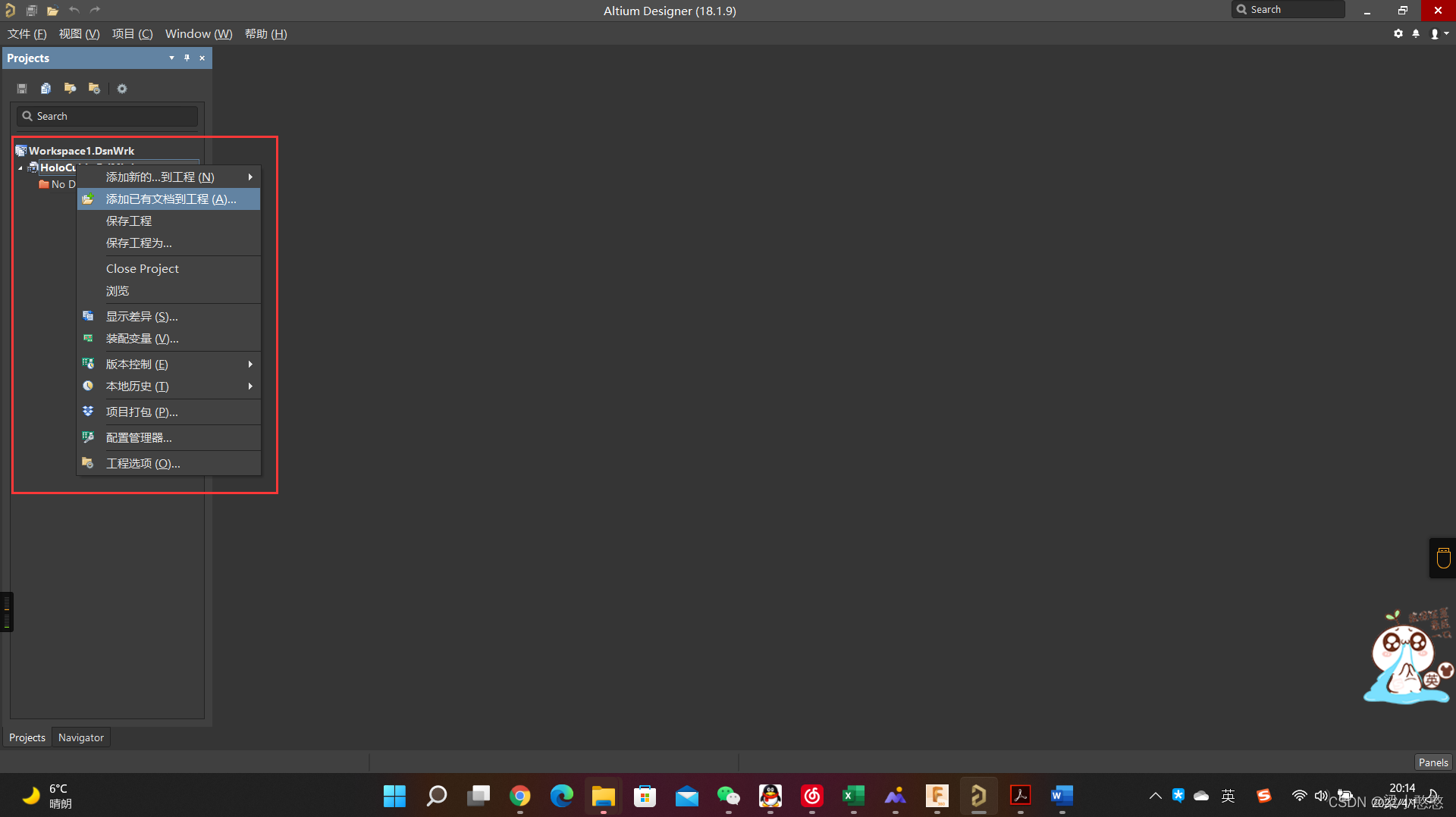
Task: Open Google Chrome from the taskbar
Action: [x=520, y=796]
